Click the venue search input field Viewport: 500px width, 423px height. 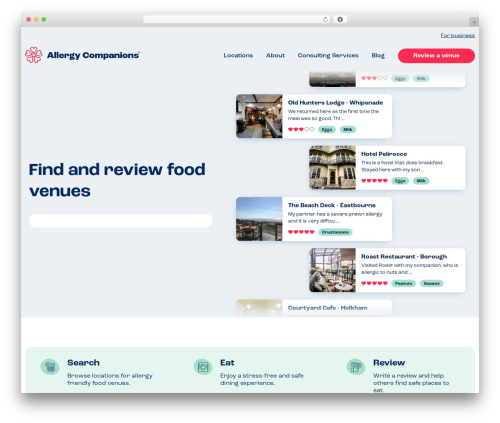[x=121, y=221]
